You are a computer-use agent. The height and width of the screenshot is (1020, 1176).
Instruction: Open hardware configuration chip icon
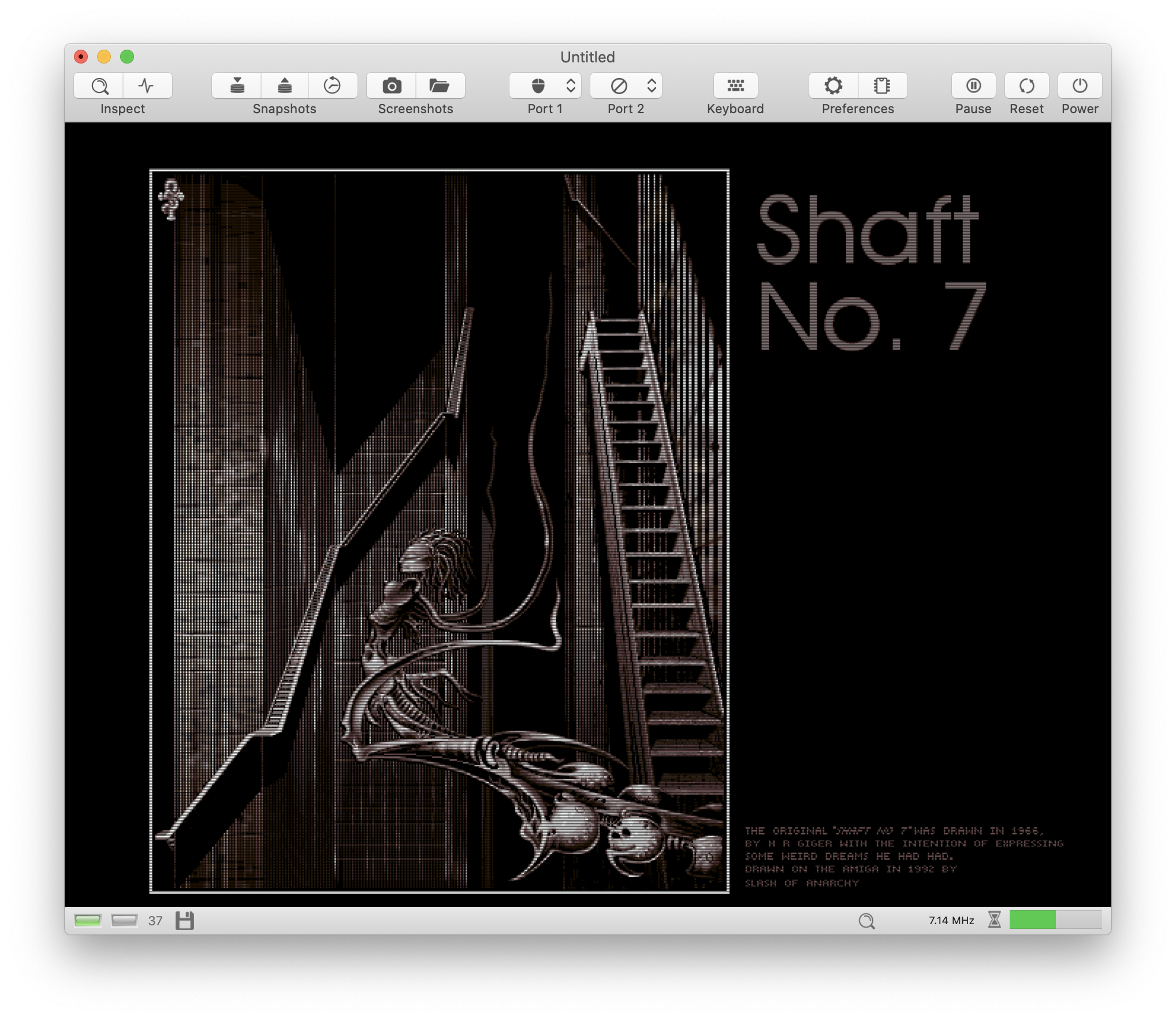click(x=883, y=85)
